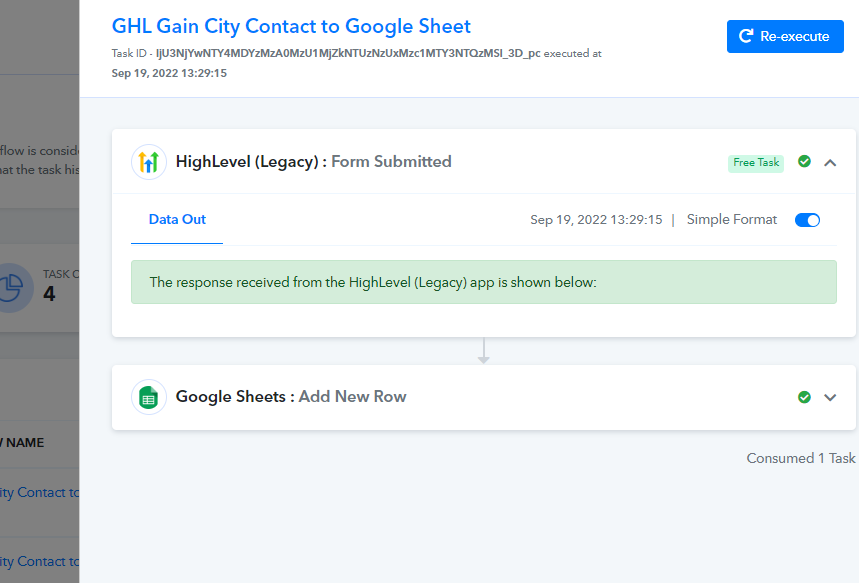Click the green HighLevel response message banner
Viewport: 859px width, 583px height.
[484, 282]
